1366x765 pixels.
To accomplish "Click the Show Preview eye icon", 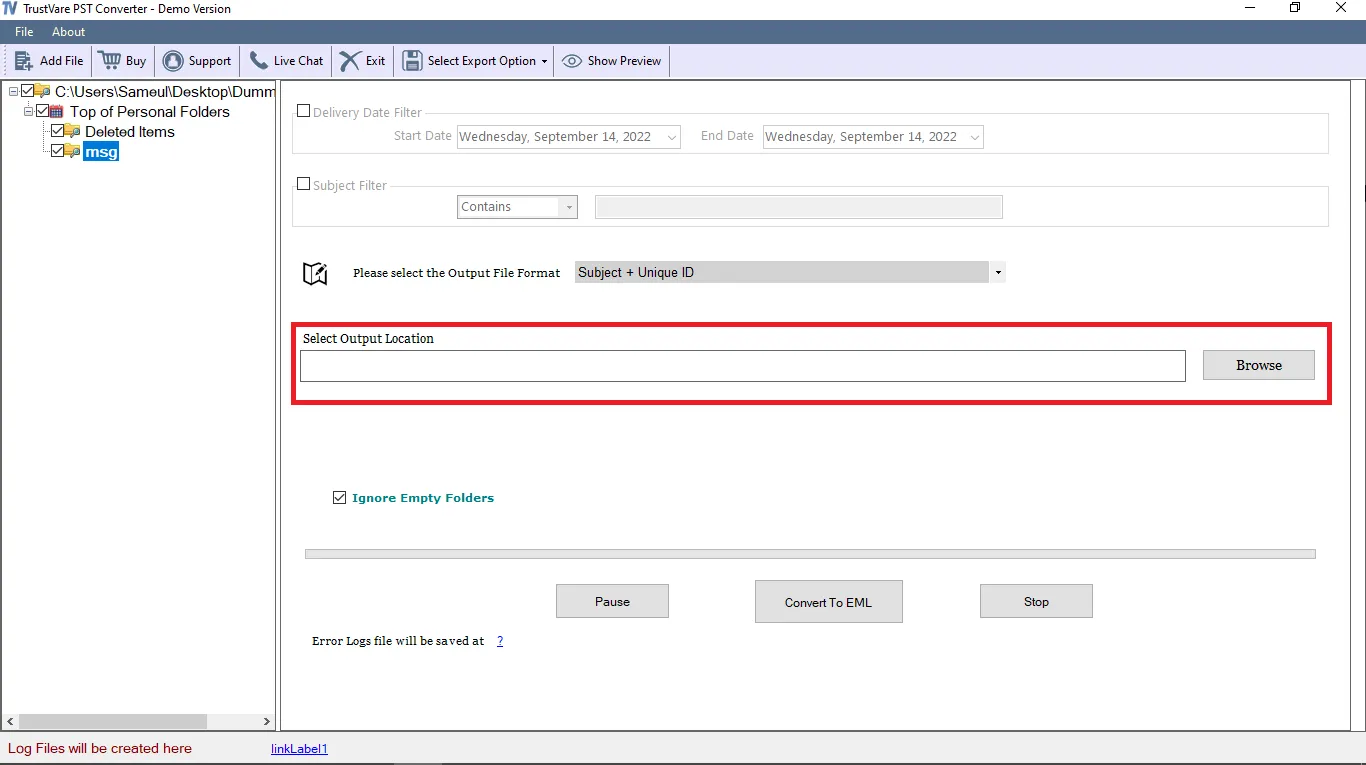I will point(571,61).
